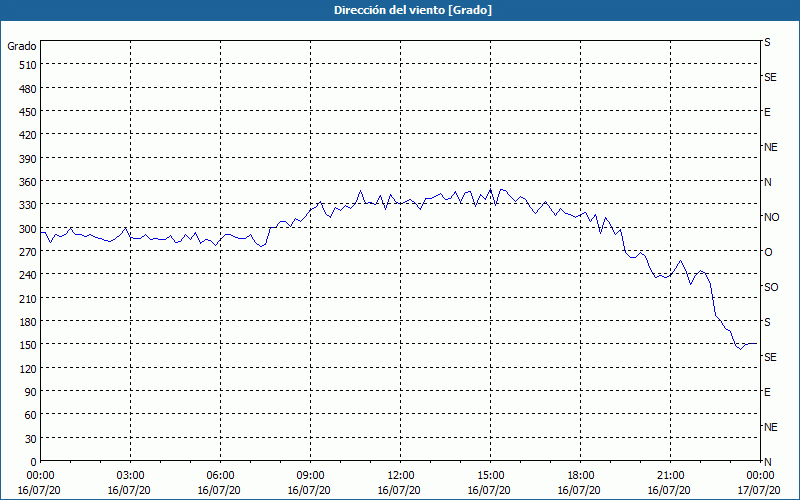The height and width of the screenshot is (500, 800).
Task: Select the 510 y-axis tick value
Action: 29,65
